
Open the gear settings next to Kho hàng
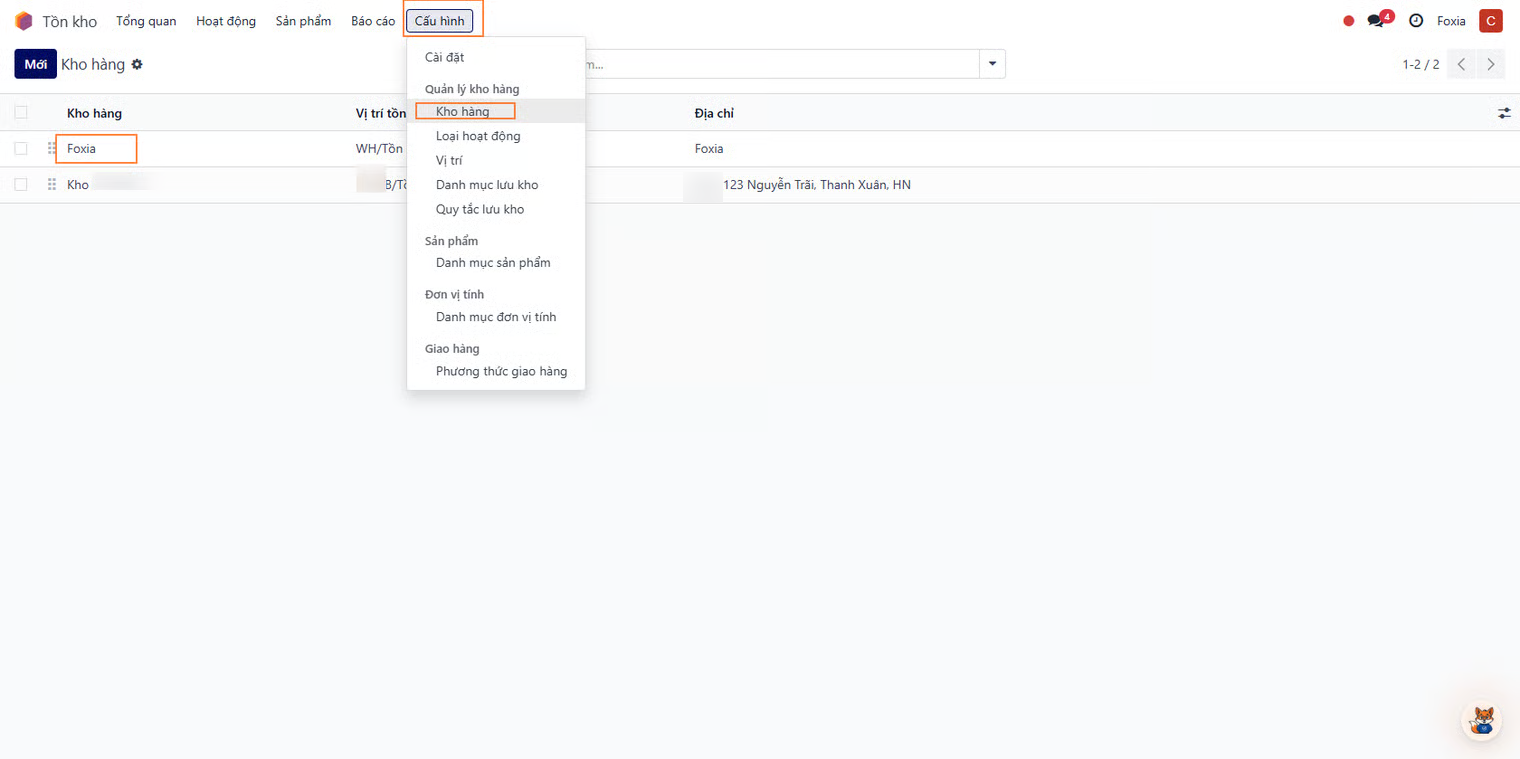(x=137, y=64)
